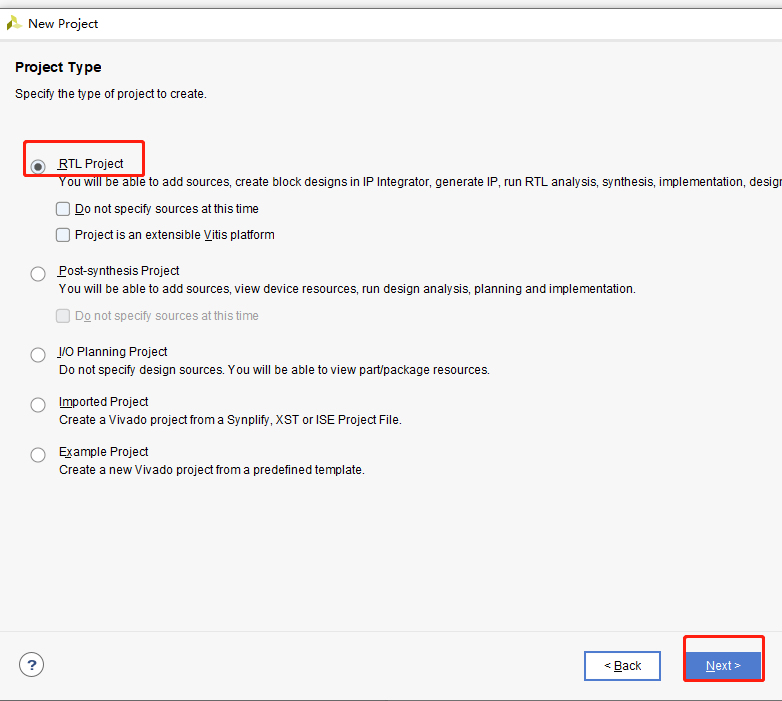782x701 pixels.
Task: Click the Example Project label
Action: 103,451
